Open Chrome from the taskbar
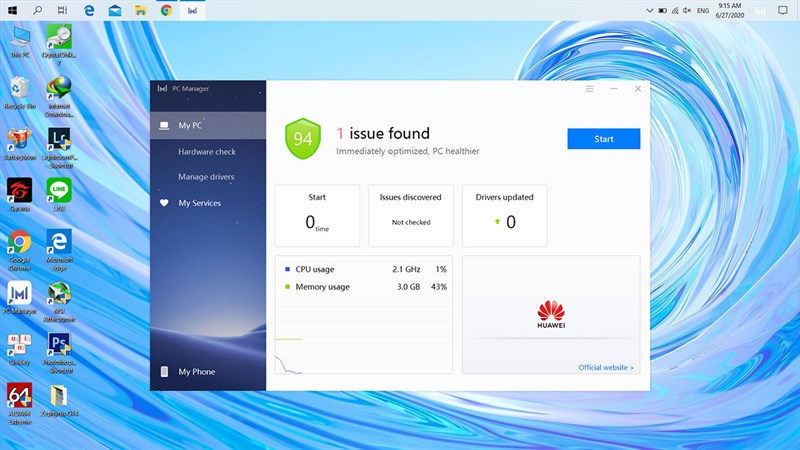The width and height of the screenshot is (800, 450). click(166, 10)
